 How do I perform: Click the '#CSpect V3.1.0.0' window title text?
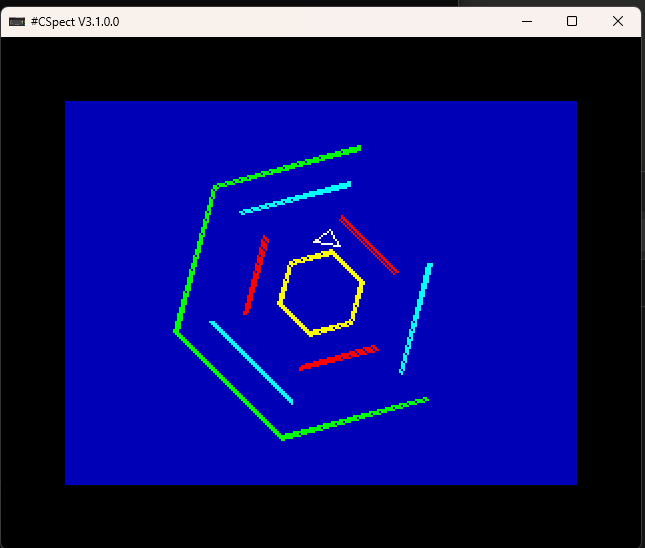click(75, 21)
